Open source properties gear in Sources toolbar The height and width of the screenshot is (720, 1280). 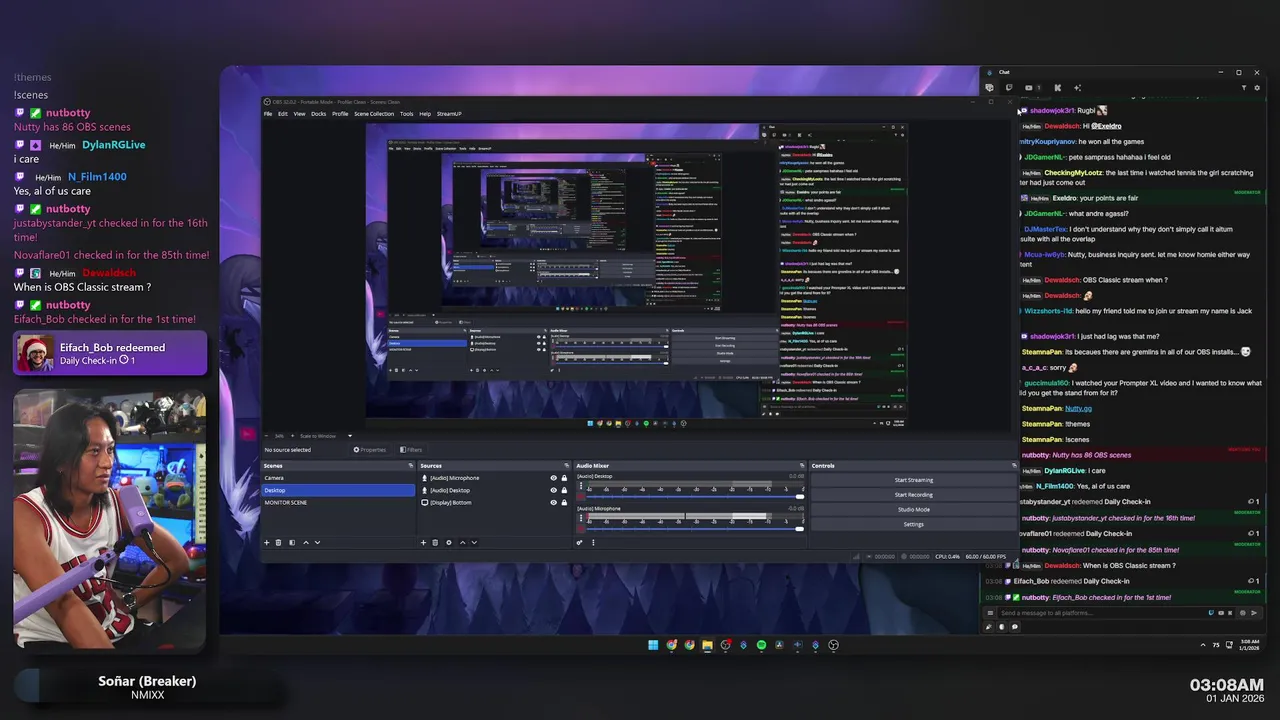click(x=449, y=542)
